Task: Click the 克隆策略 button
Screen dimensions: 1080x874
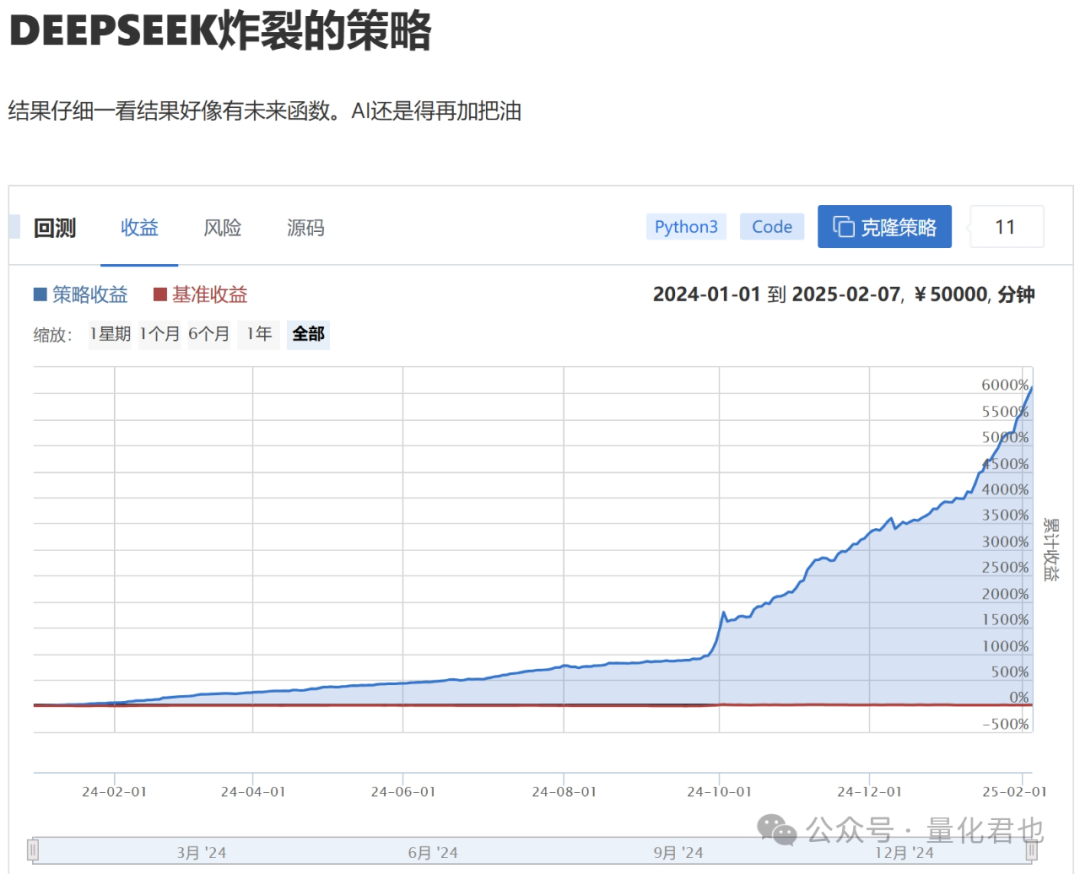Action: (x=884, y=227)
